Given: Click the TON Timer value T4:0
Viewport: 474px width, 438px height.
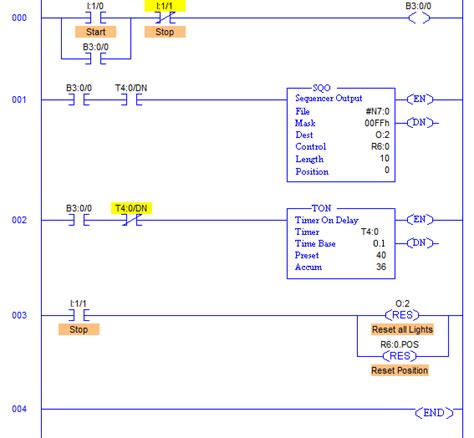Looking at the screenshot, I should 370,232.
